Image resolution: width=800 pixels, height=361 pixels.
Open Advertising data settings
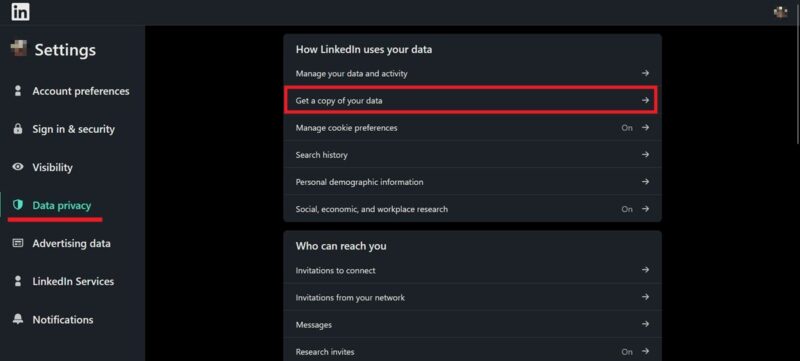[x=71, y=243]
